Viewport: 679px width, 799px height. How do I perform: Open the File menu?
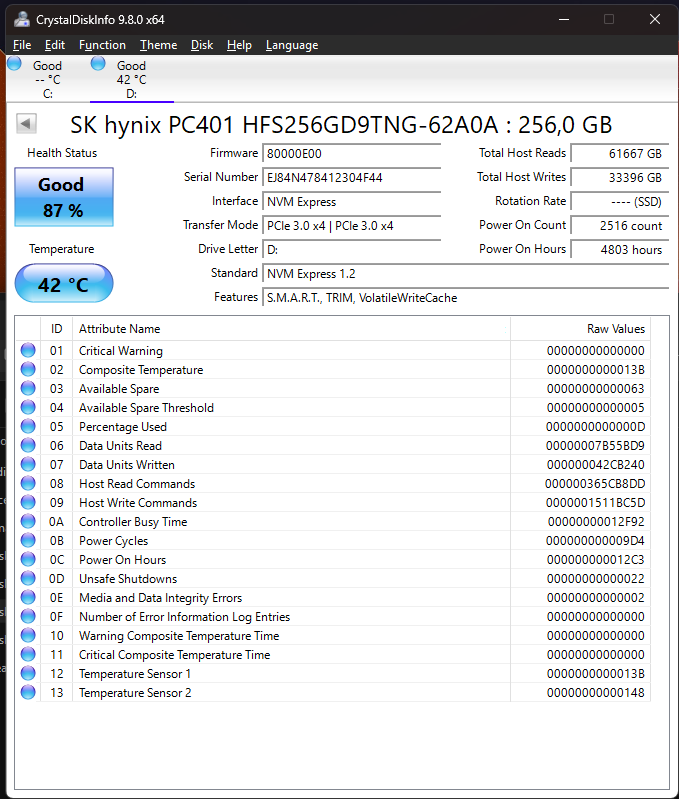coord(22,45)
